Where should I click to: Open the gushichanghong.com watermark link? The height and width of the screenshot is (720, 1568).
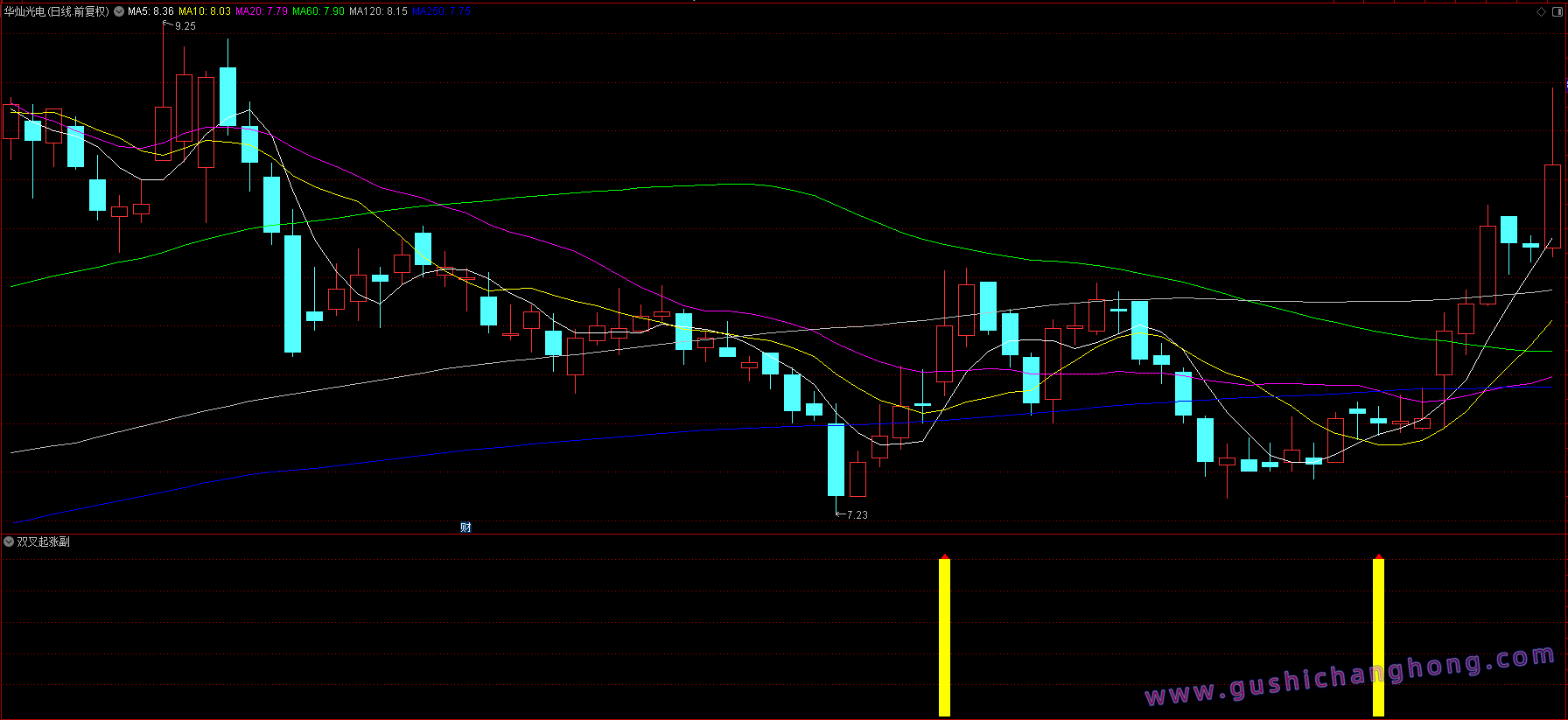(x=1349, y=675)
